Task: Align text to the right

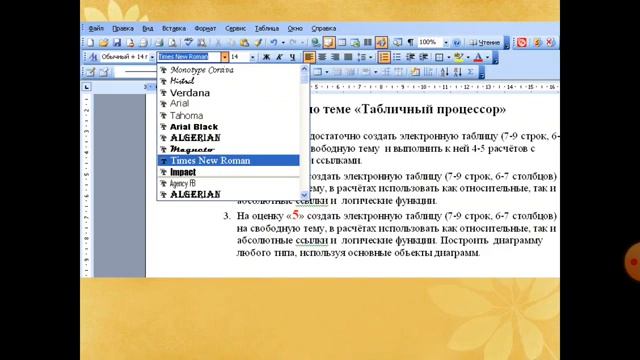Action: (335, 57)
